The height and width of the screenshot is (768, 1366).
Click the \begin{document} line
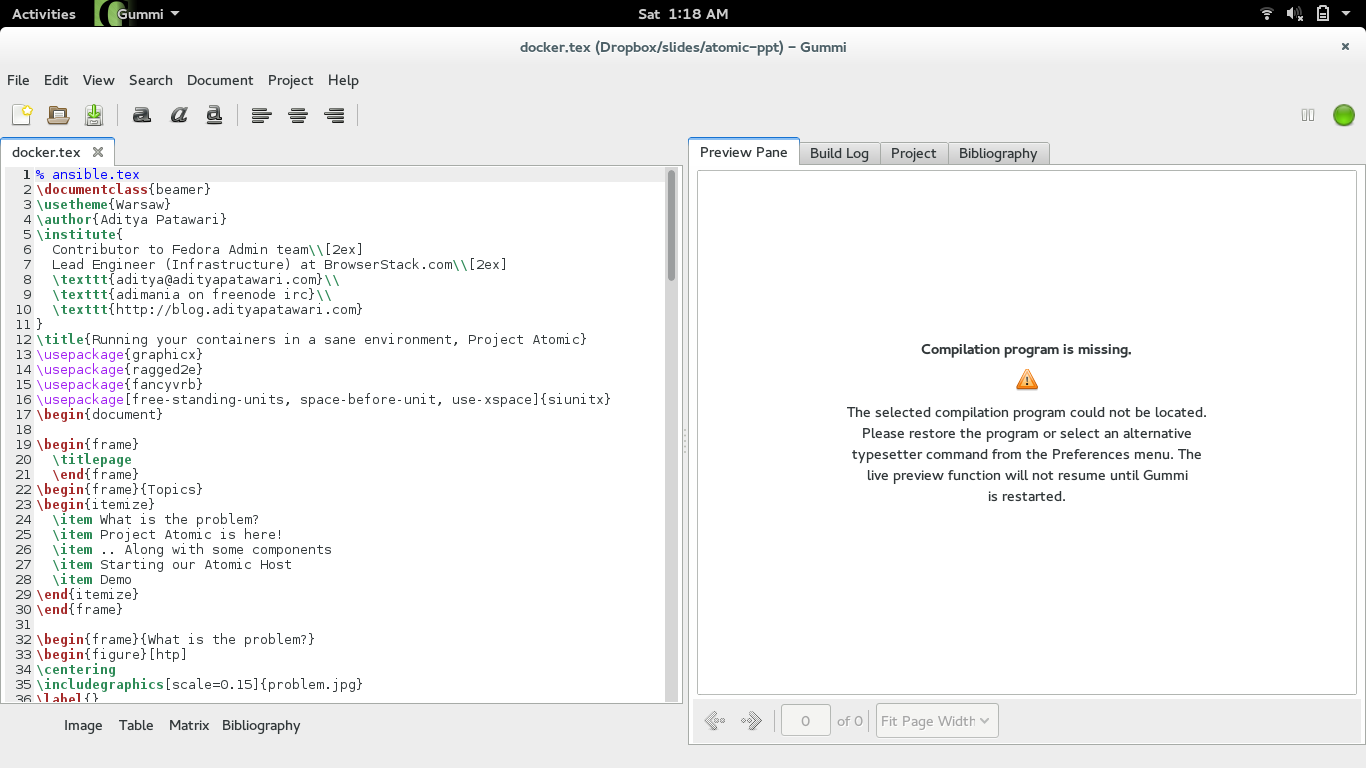point(100,414)
